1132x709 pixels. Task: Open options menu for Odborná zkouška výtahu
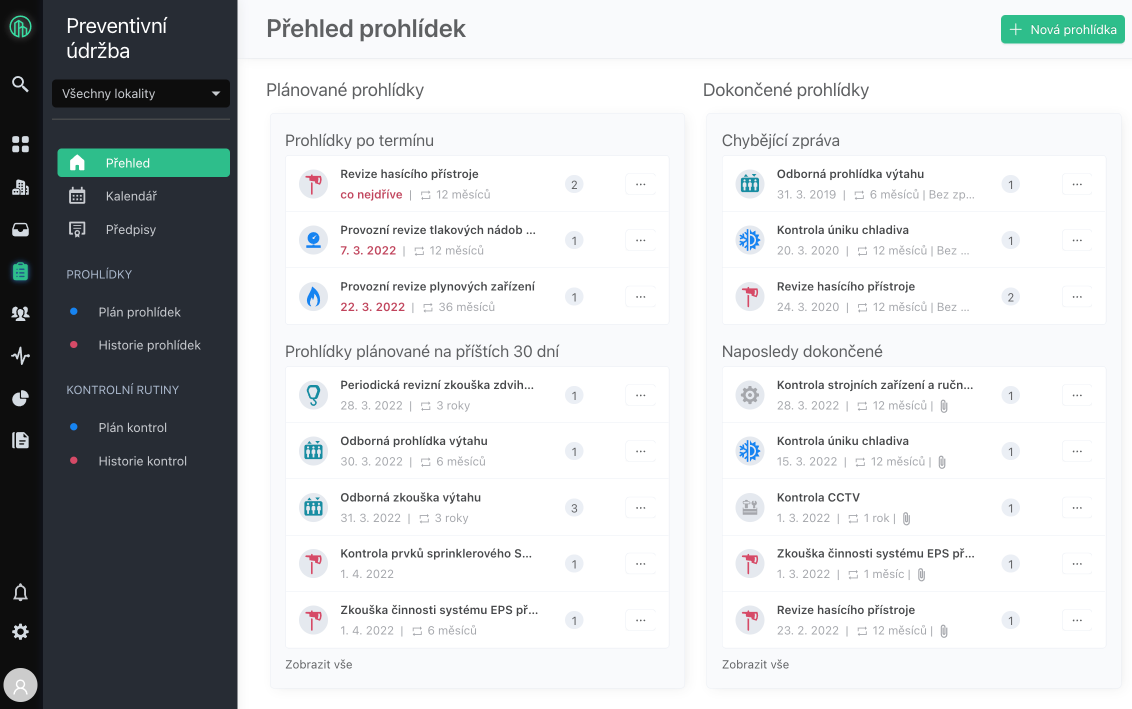[641, 507]
